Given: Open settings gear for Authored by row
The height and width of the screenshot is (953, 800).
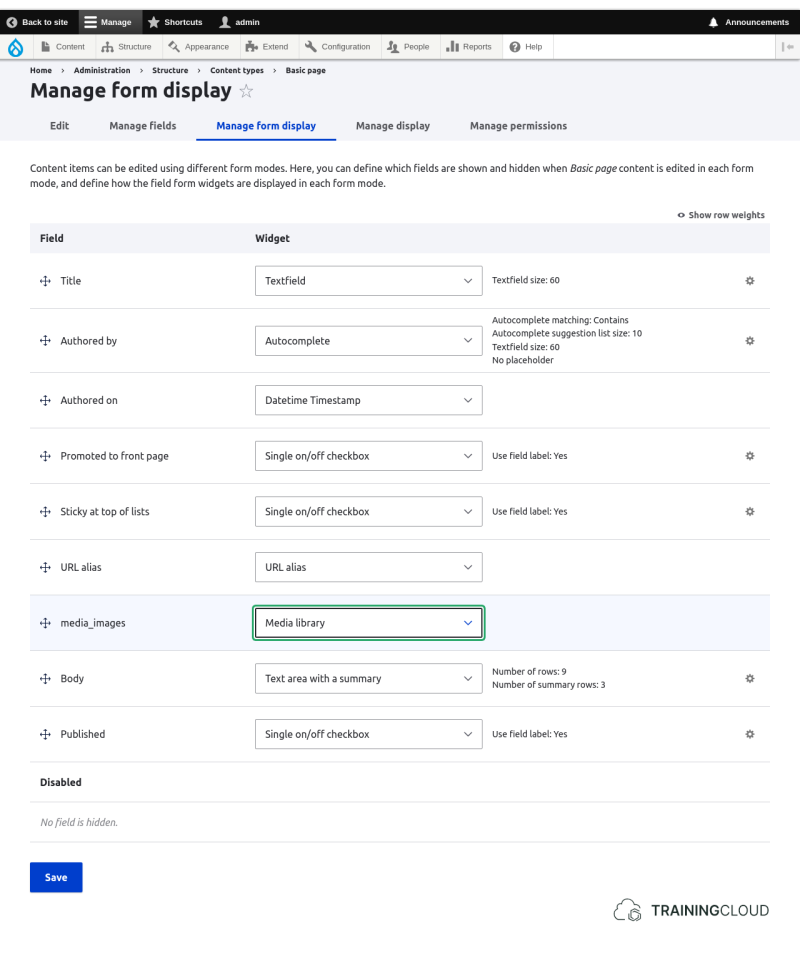Looking at the screenshot, I should coord(750,341).
